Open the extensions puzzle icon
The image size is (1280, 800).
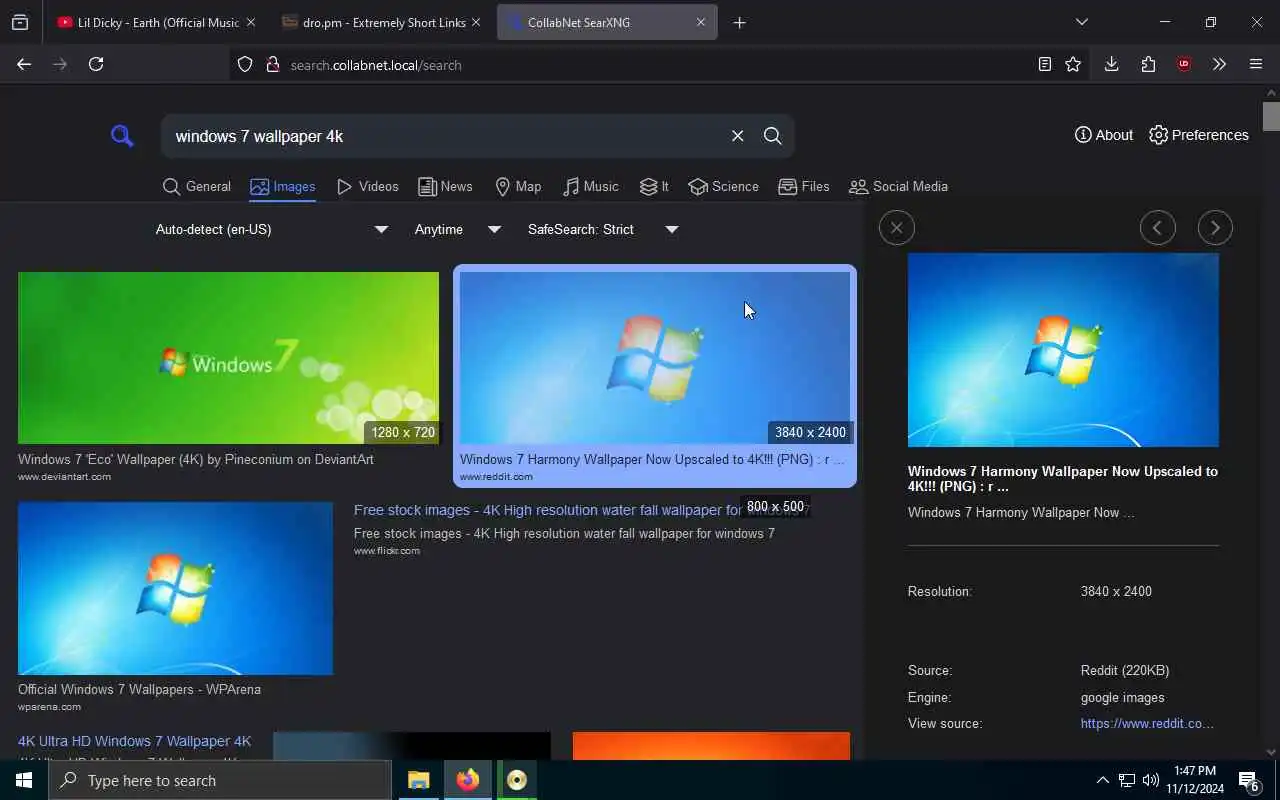(x=1148, y=64)
